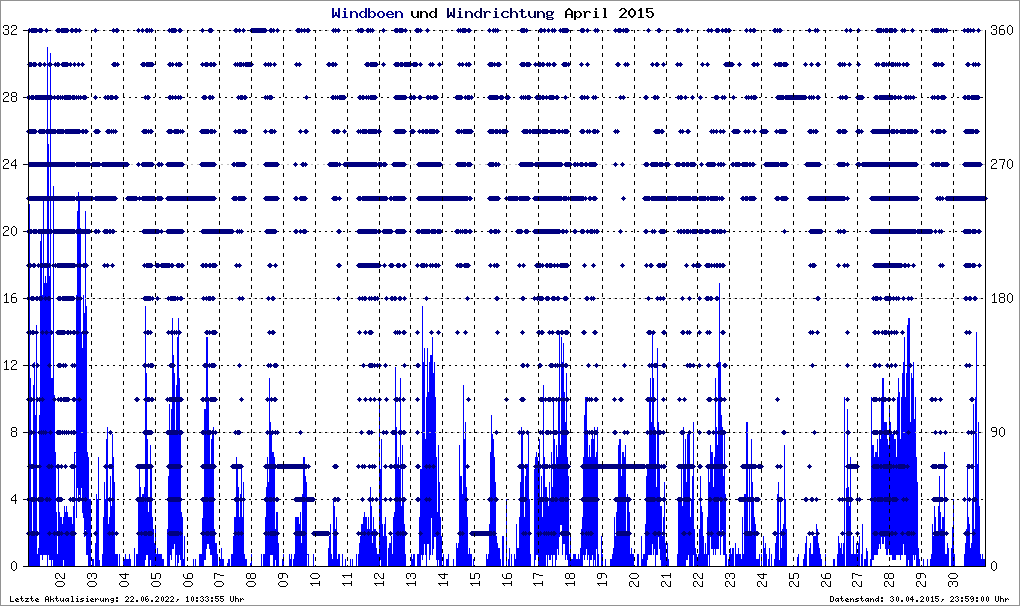Click left axis value 28
The width and height of the screenshot is (1020, 606).
point(10,97)
